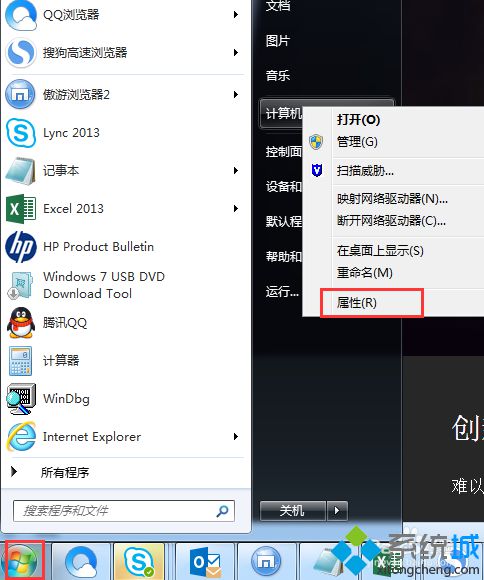This screenshot has height=580, width=484.
Task: Choose 在桌面上显示(S) from the context menu
Action: coord(380,251)
